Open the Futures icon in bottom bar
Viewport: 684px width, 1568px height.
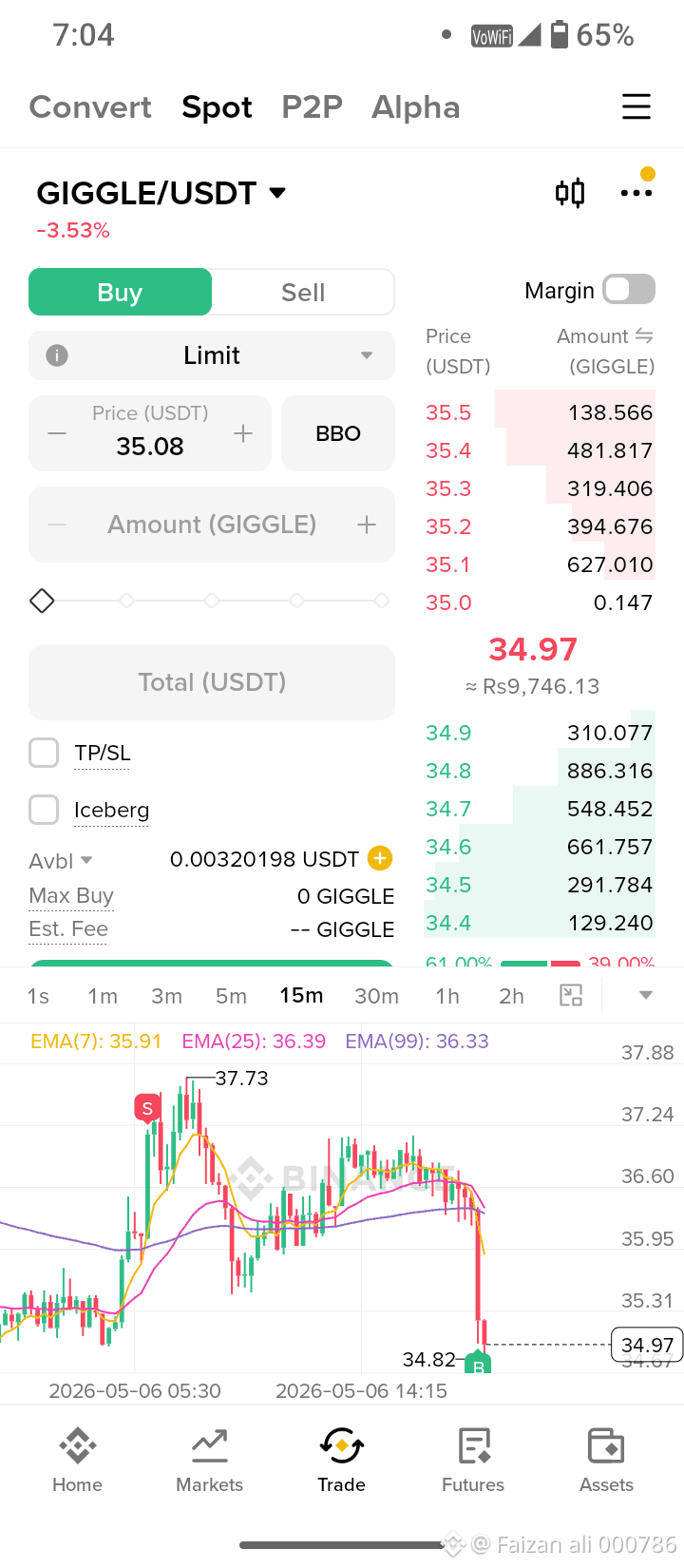point(473,1446)
